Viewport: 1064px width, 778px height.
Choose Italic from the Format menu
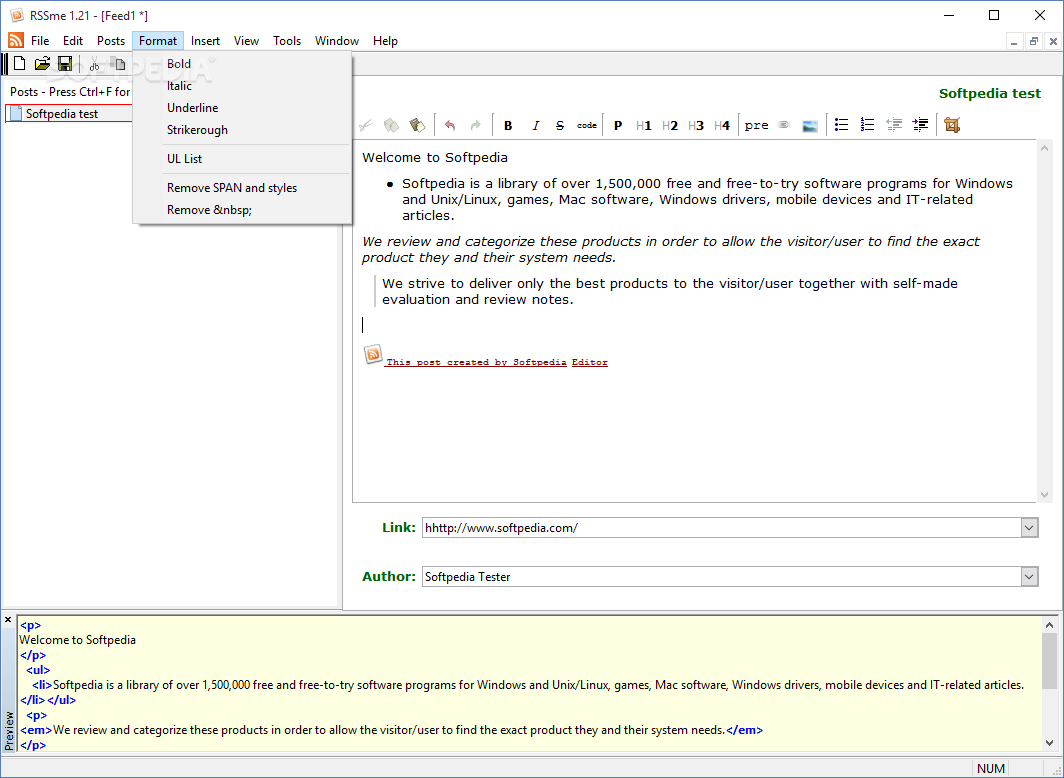242,86
